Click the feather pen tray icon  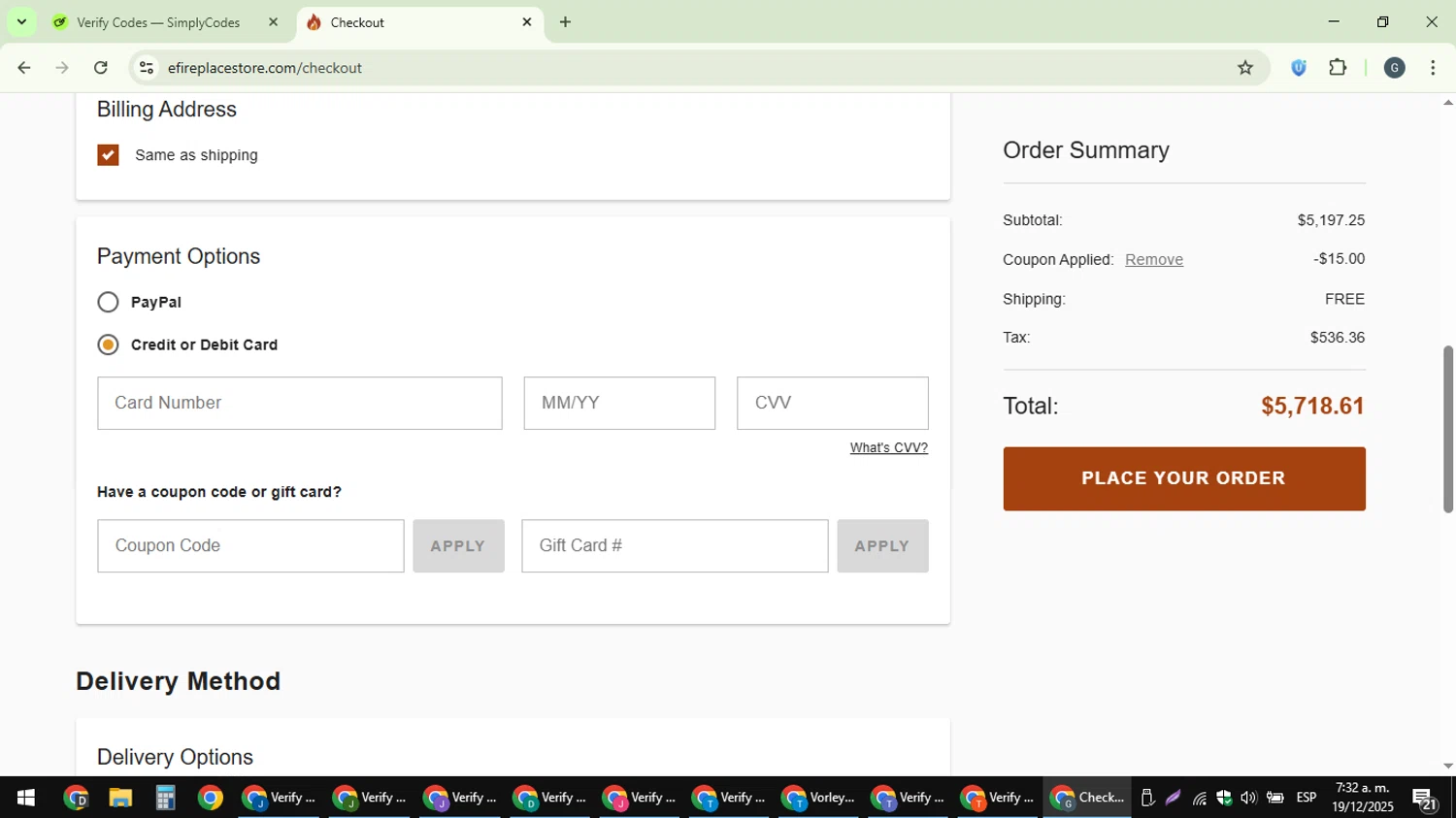point(1174,798)
